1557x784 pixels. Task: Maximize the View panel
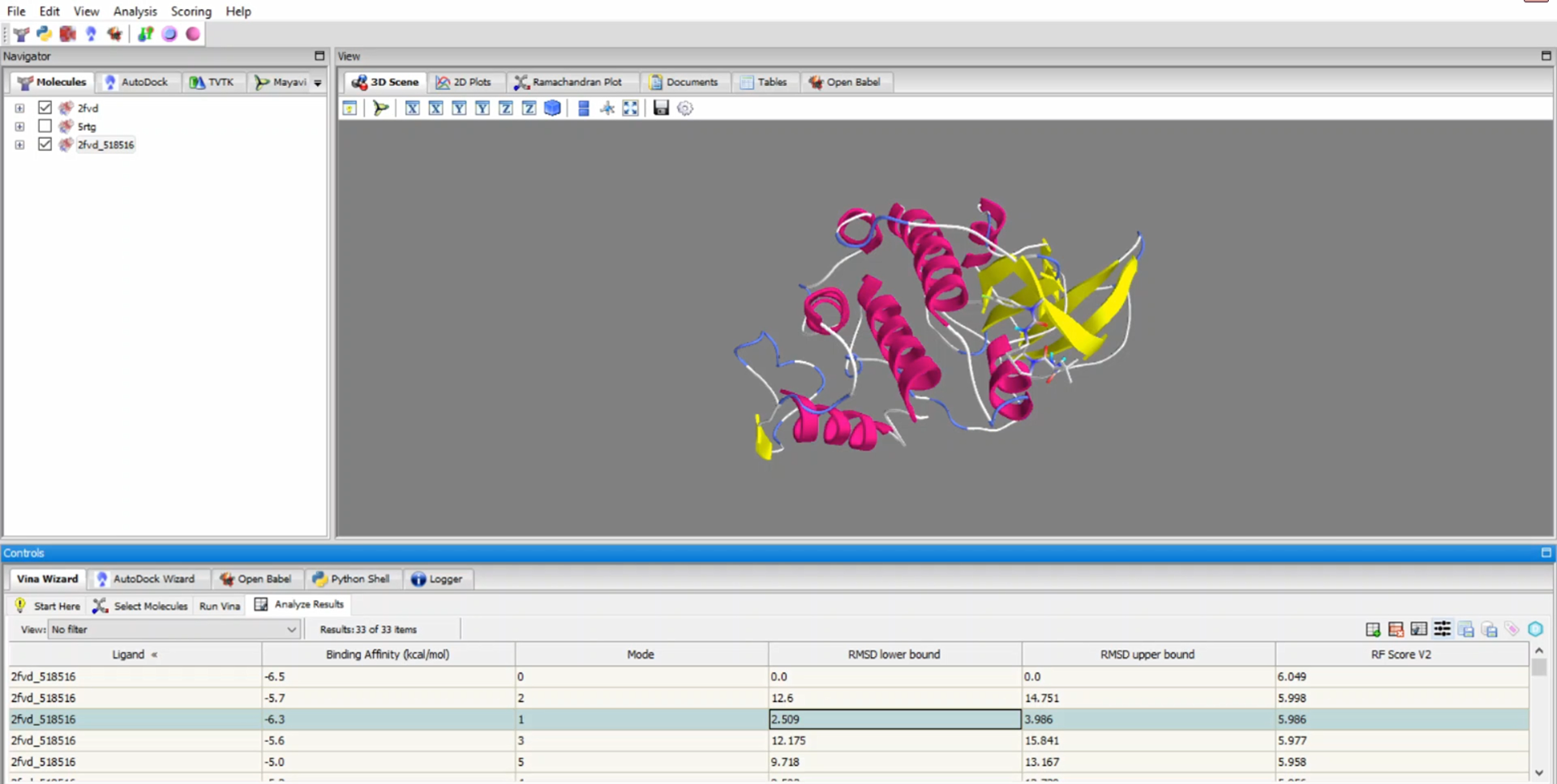[x=1546, y=56]
